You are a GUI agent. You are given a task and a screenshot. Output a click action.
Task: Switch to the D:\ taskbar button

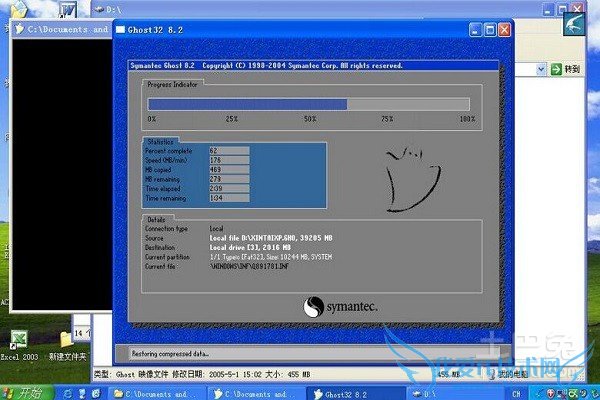pos(455,393)
